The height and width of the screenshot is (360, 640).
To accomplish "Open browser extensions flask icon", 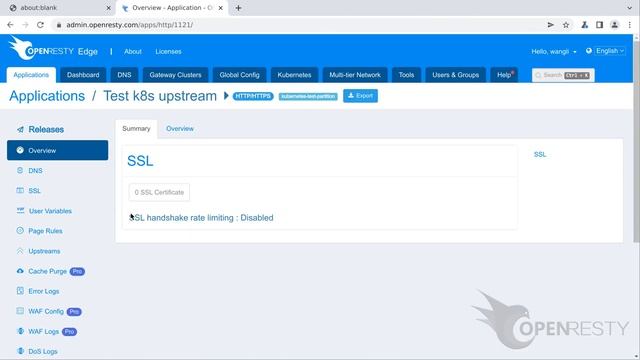I will point(584,25).
